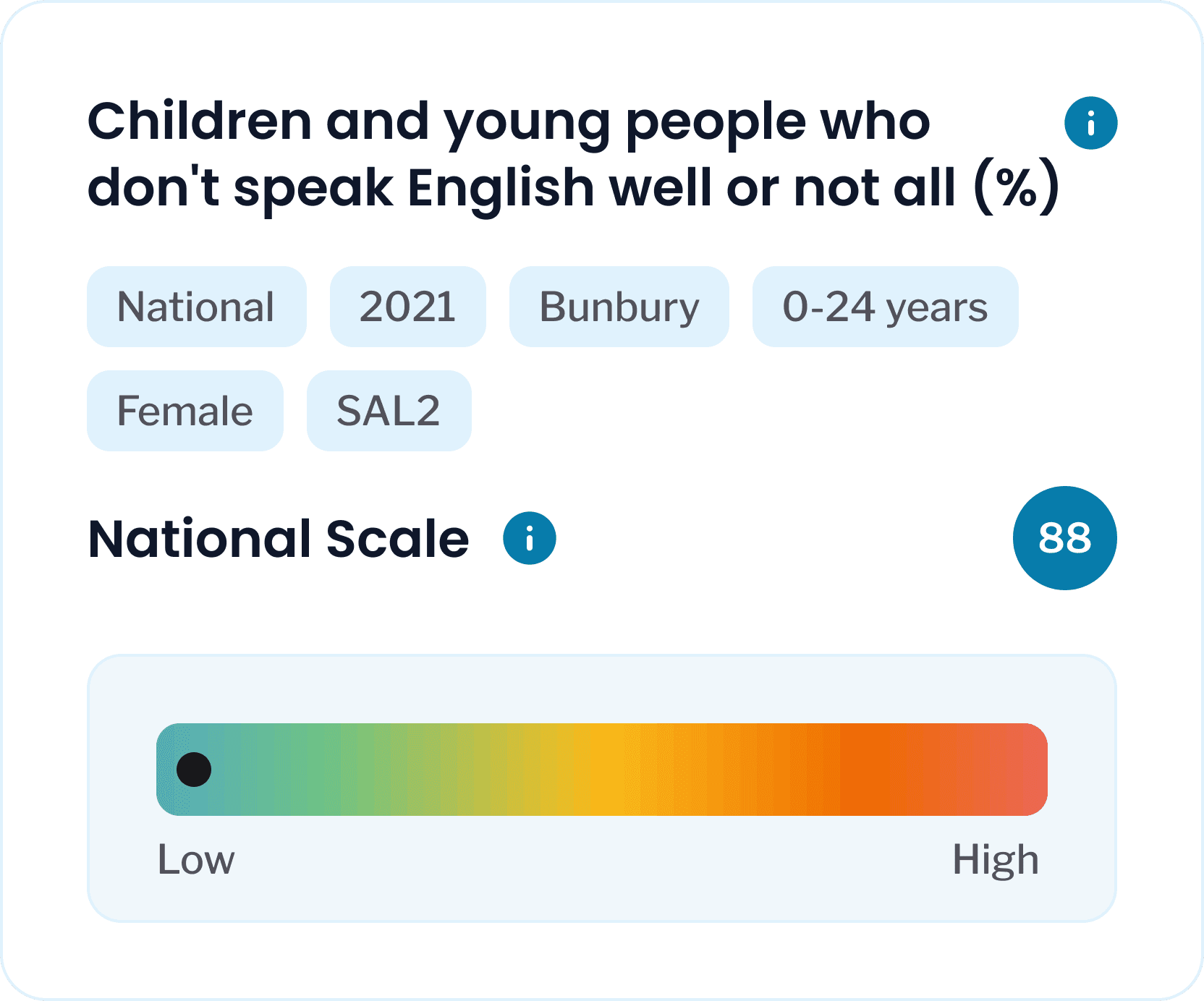Image resolution: width=1204 pixels, height=1001 pixels.
Task: Click the percent symbol in the title
Action: pos(1017,188)
